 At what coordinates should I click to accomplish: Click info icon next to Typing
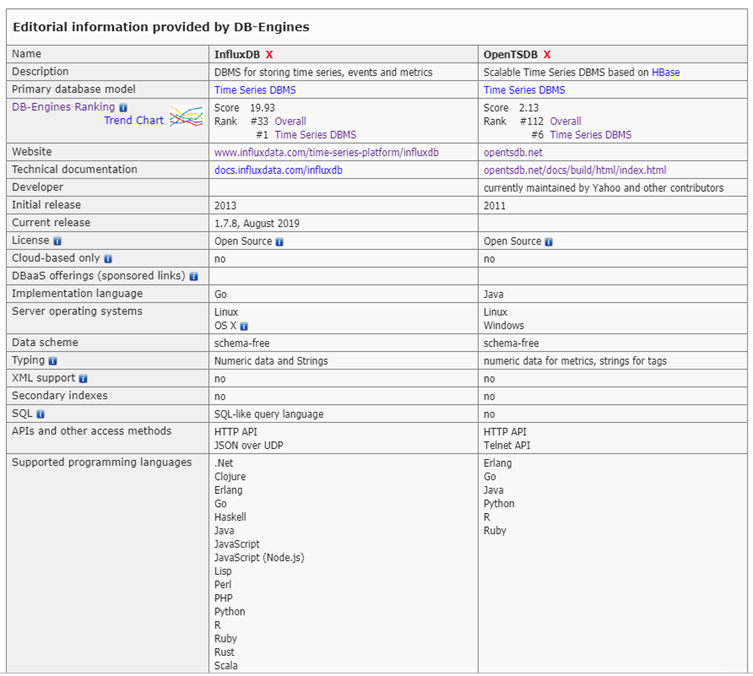pyautogui.click(x=53, y=361)
